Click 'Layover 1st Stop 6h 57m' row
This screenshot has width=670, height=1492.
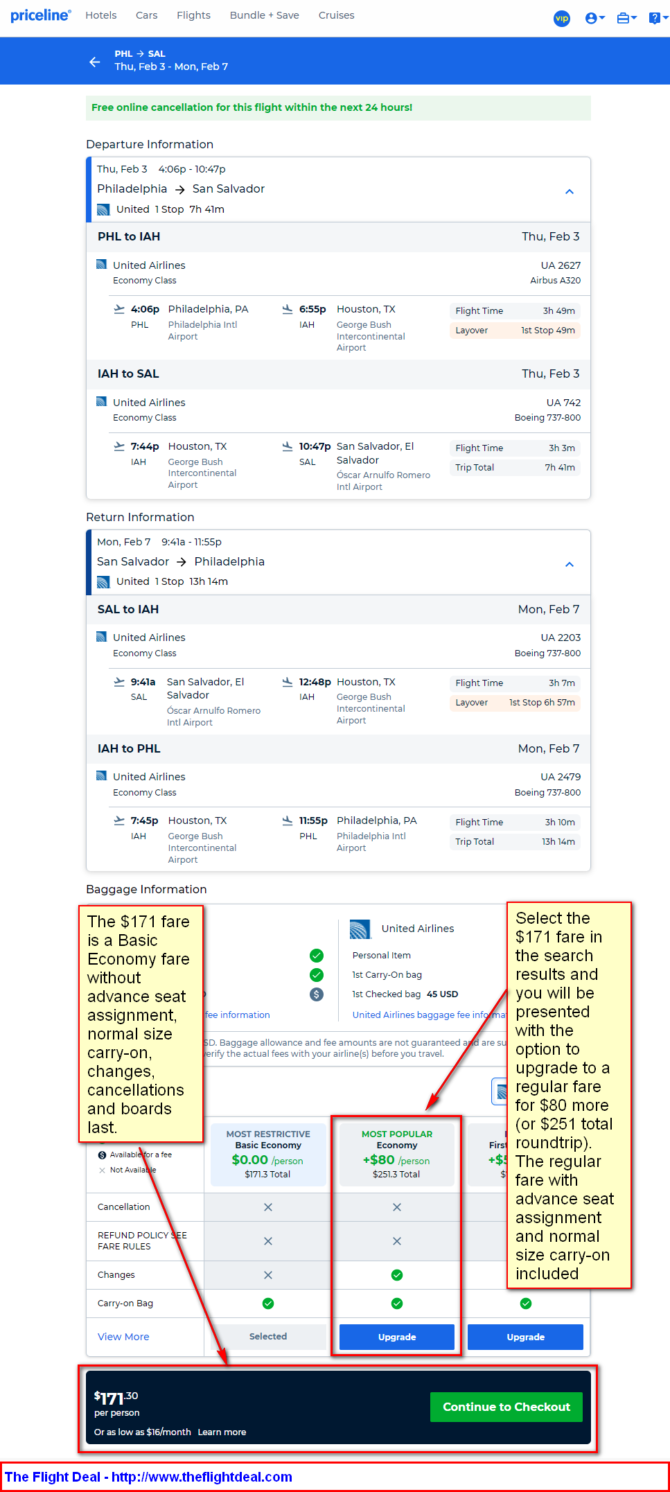[x=514, y=703]
